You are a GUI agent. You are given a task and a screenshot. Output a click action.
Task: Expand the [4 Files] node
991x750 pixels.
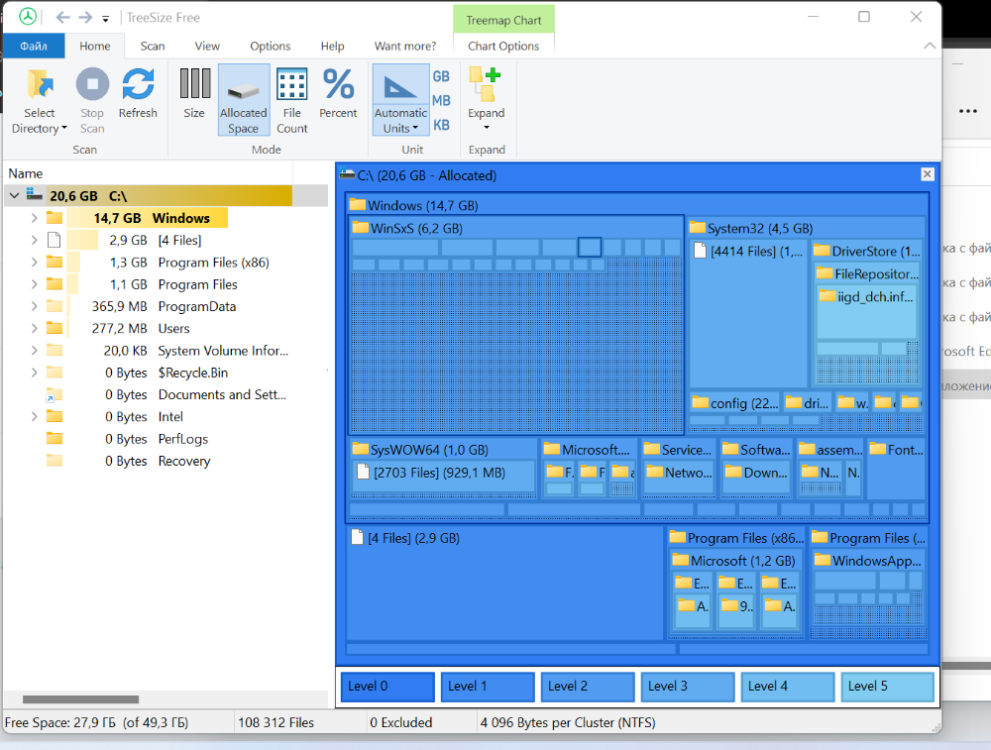pos(34,240)
